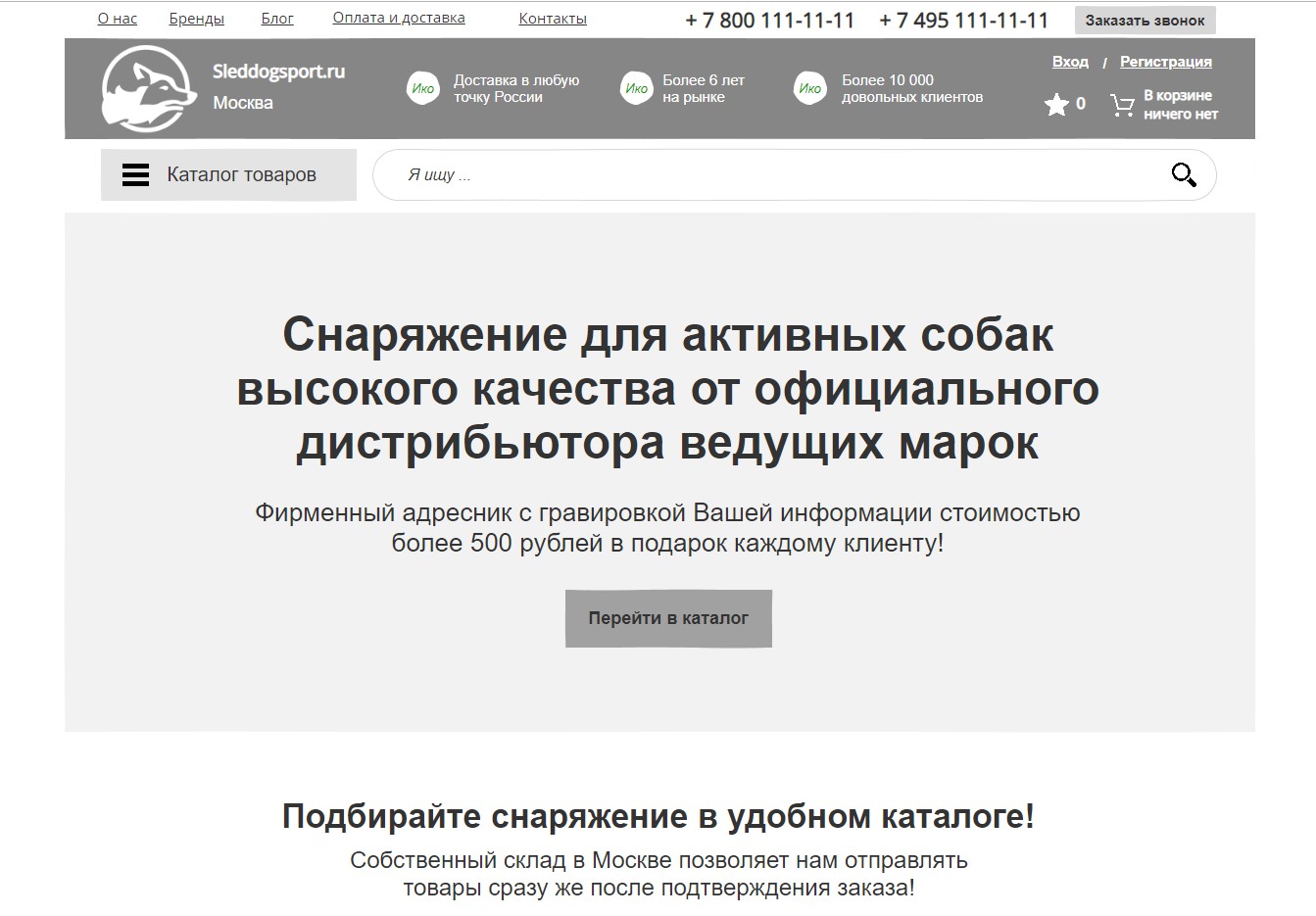Open favorites via the star icon
1316x916 pixels.
click(x=1056, y=104)
